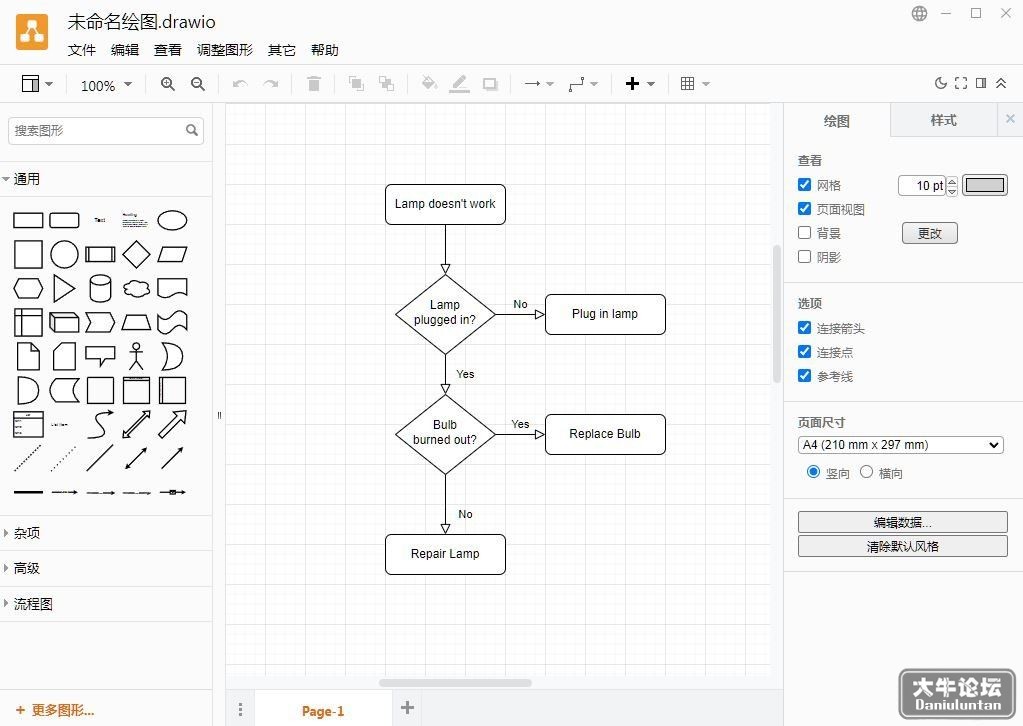The width and height of the screenshot is (1023, 726).
Task: Click the Replace Bulb flowchart box
Action: pyautogui.click(x=605, y=434)
